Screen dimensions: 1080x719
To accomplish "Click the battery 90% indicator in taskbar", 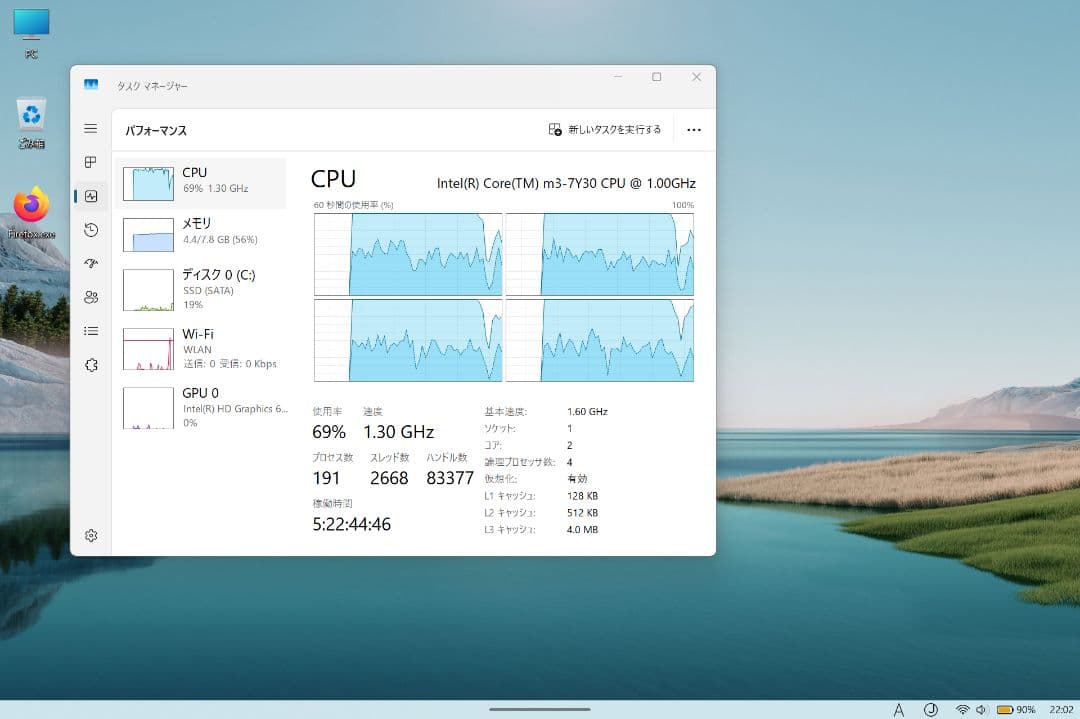I will (1015, 709).
